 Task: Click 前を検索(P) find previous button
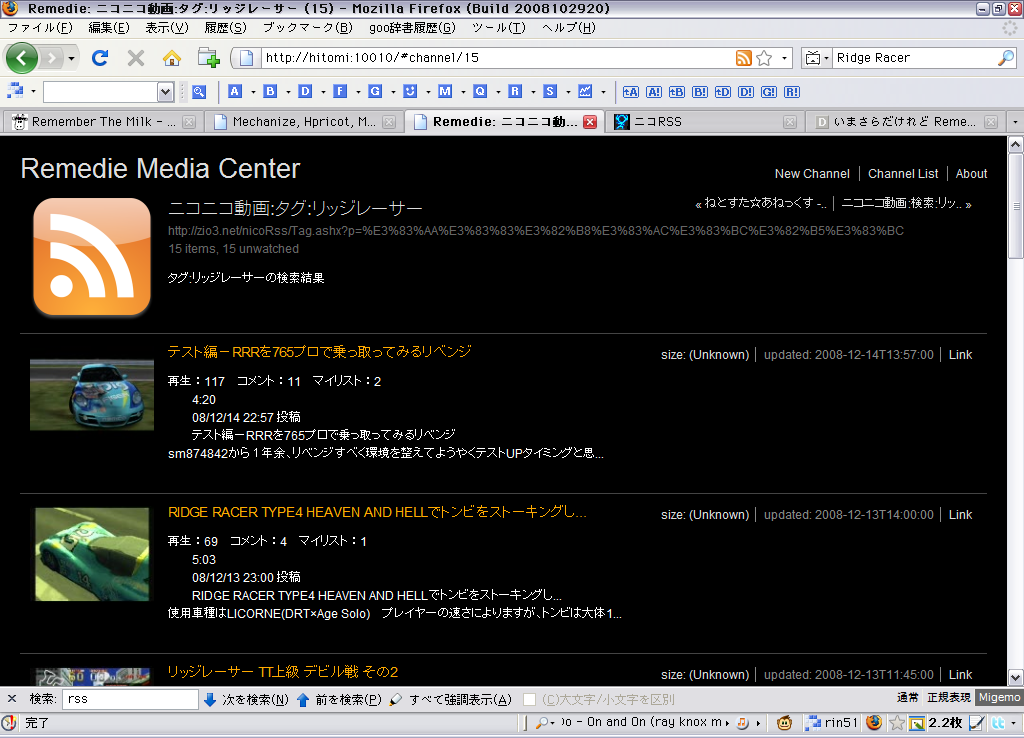pyautogui.click(x=340, y=699)
